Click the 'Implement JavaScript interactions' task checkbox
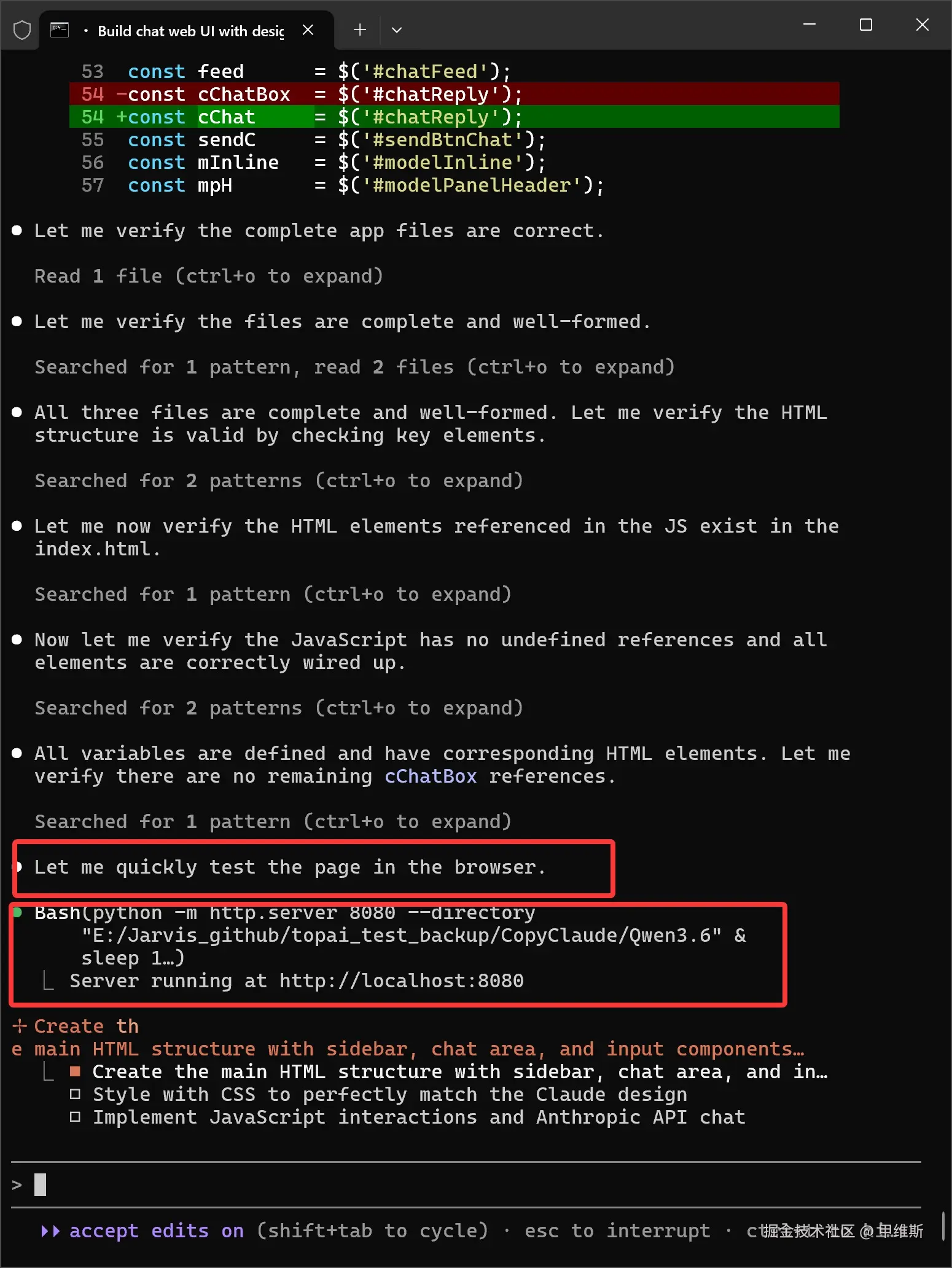This screenshot has width=952, height=1268. point(75,1117)
